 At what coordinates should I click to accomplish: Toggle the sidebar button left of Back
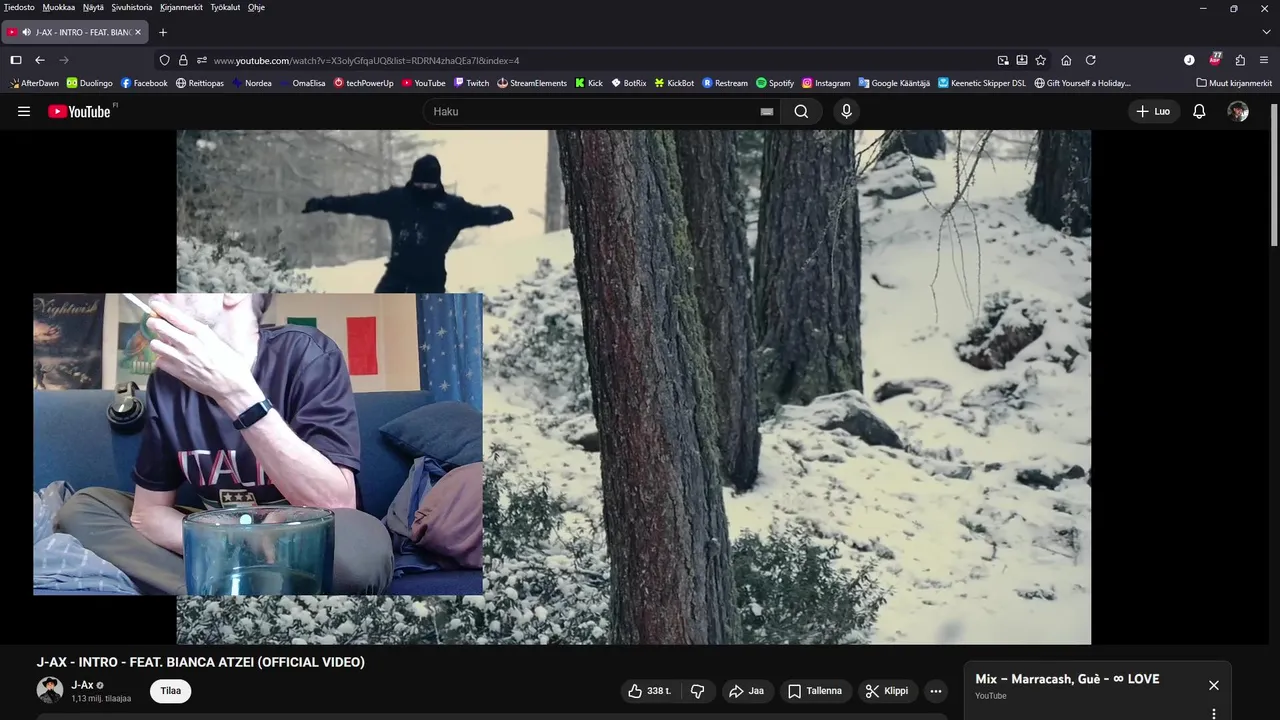[x=16, y=60]
